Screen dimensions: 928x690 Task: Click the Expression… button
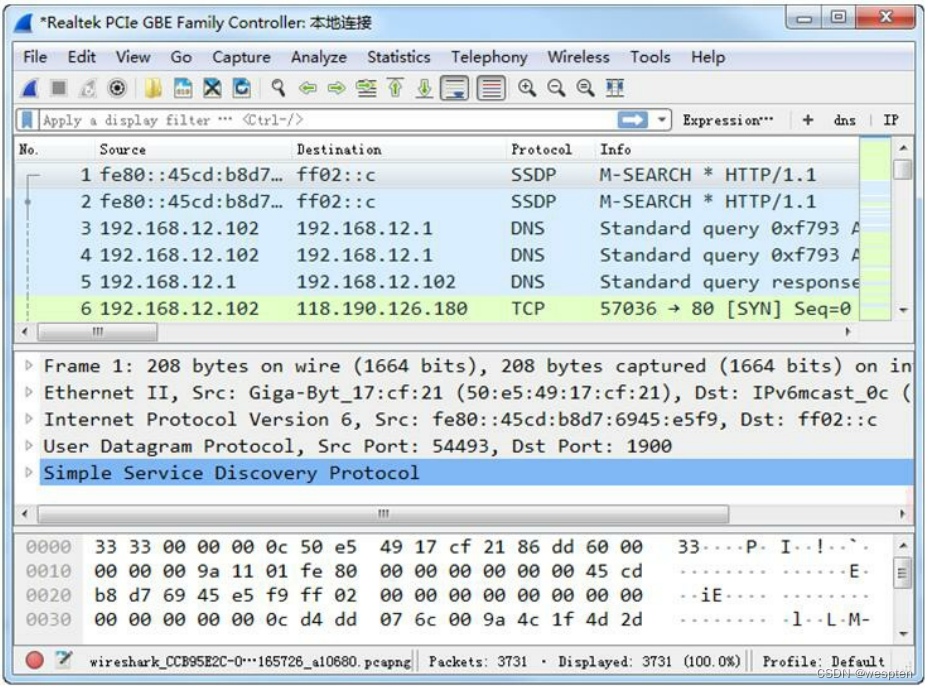pyautogui.click(x=728, y=120)
